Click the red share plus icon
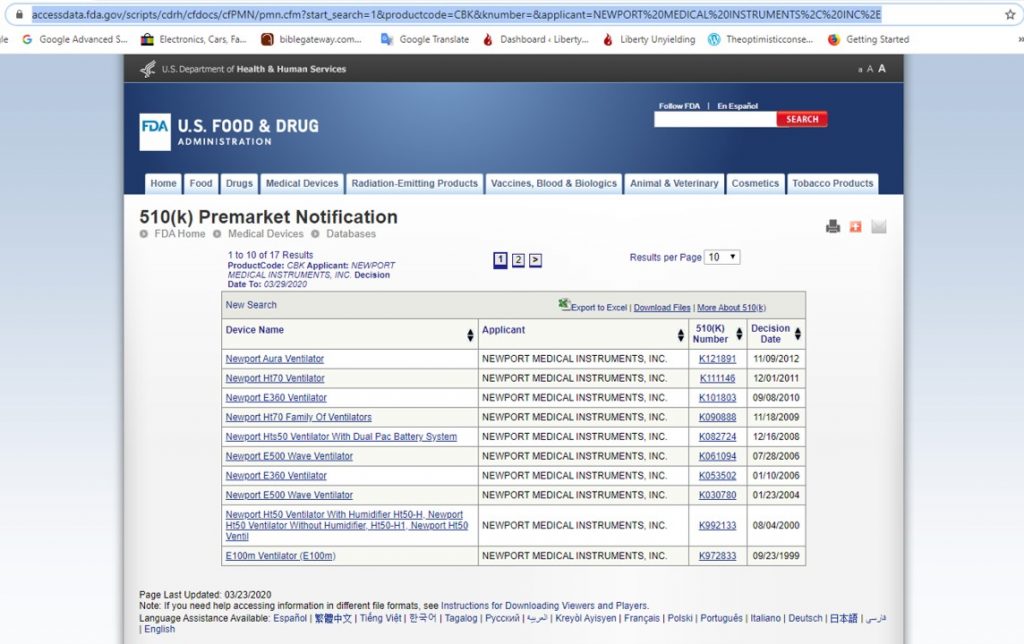1024x644 pixels. (x=856, y=227)
